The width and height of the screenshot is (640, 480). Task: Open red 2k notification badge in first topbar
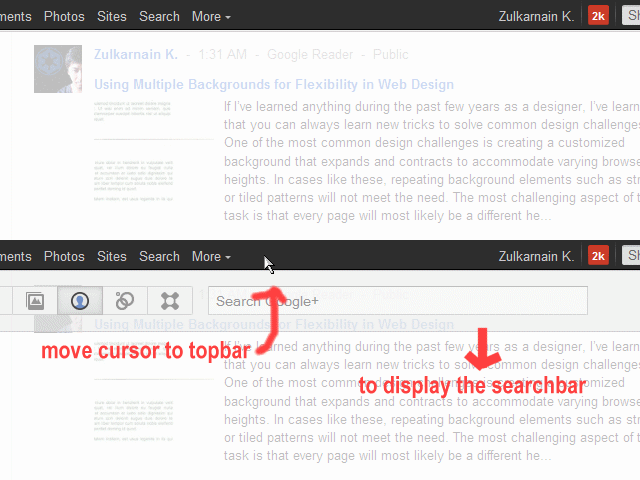[598, 16]
